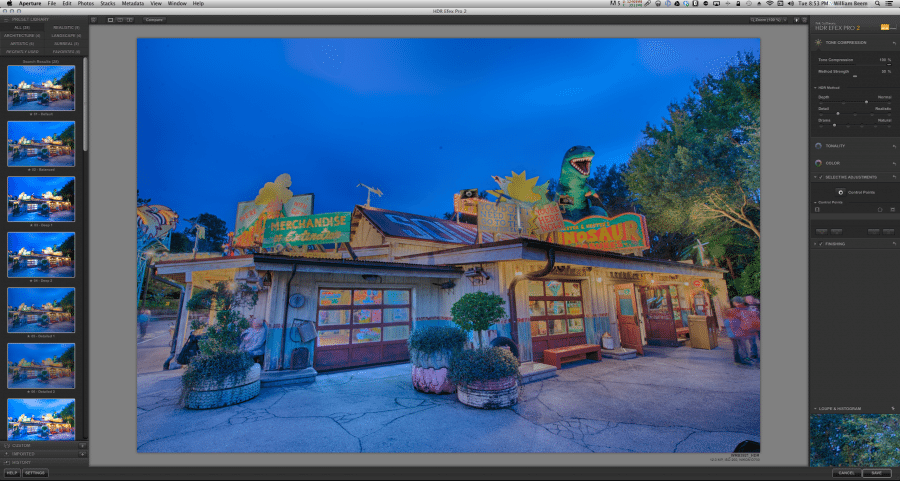
Task: Show RECENTLY USED presets
Action: tap(22, 52)
